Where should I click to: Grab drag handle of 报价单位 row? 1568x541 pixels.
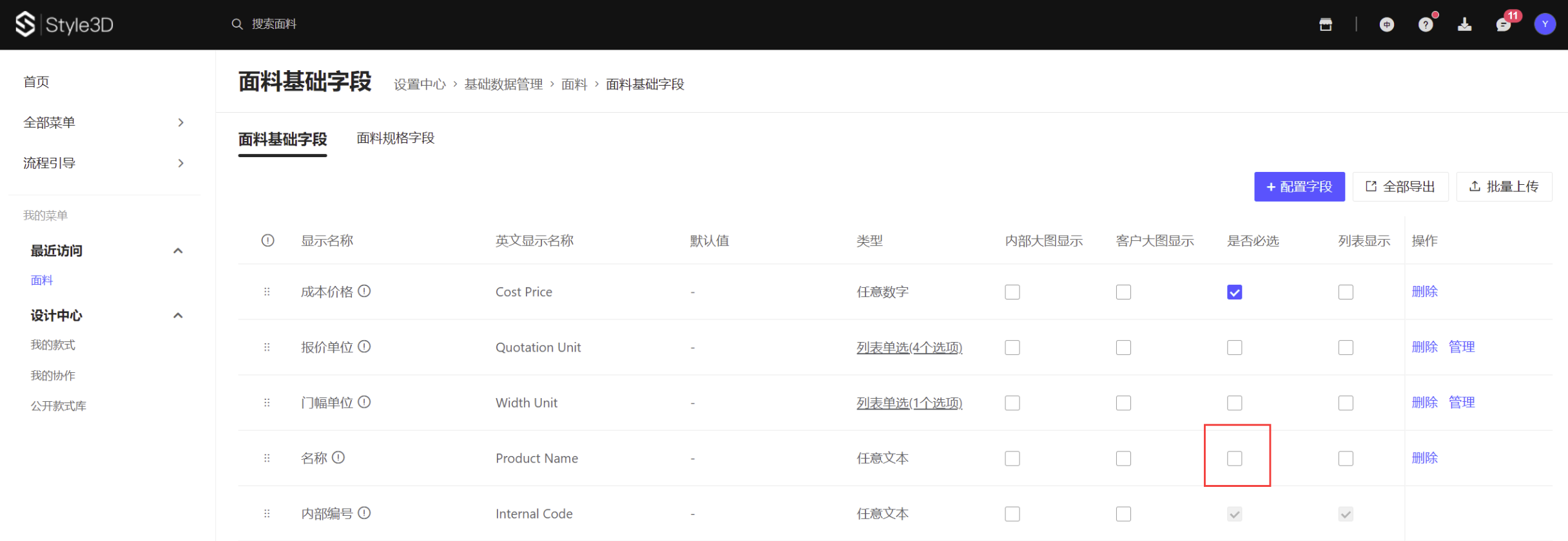pyautogui.click(x=267, y=347)
